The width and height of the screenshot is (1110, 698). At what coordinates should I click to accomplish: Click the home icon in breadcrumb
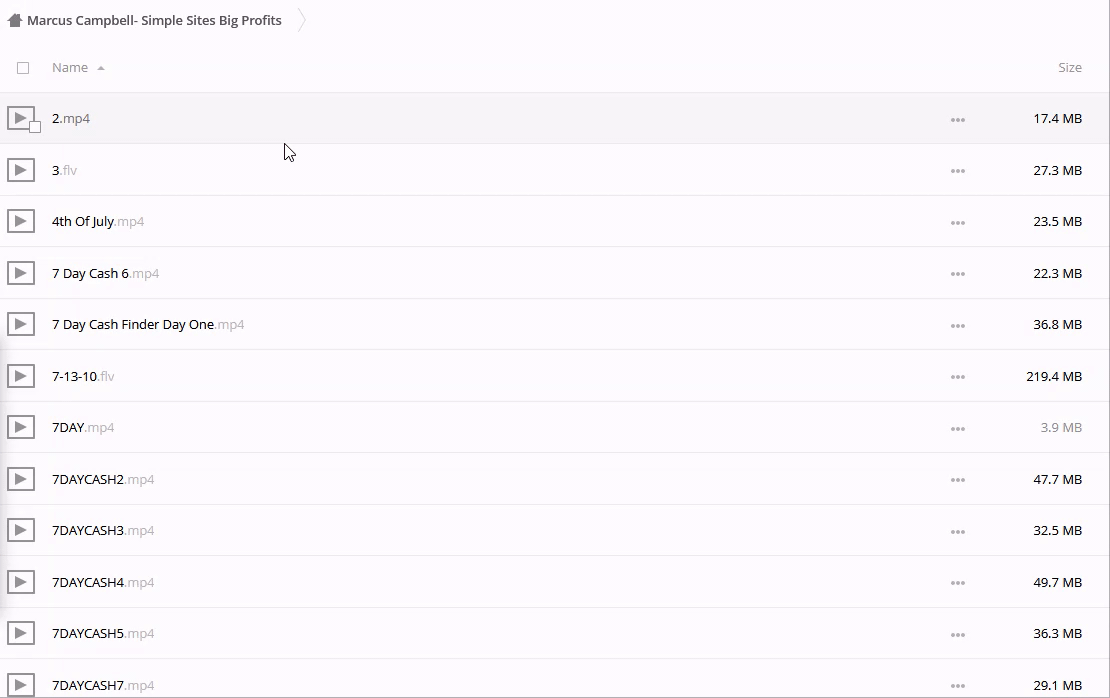point(14,20)
